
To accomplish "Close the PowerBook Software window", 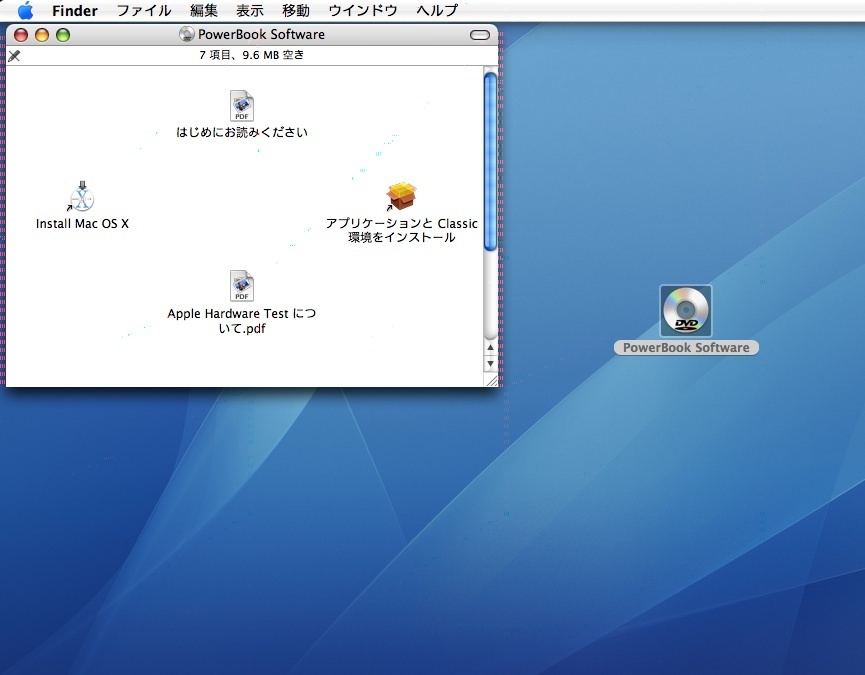I will pyautogui.click(x=21, y=35).
